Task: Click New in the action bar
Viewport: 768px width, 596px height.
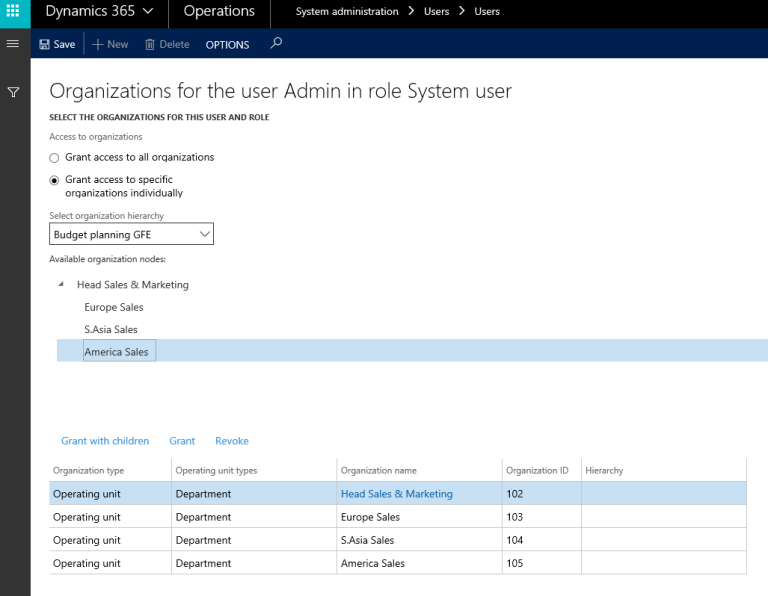Action: (x=110, y=44)
